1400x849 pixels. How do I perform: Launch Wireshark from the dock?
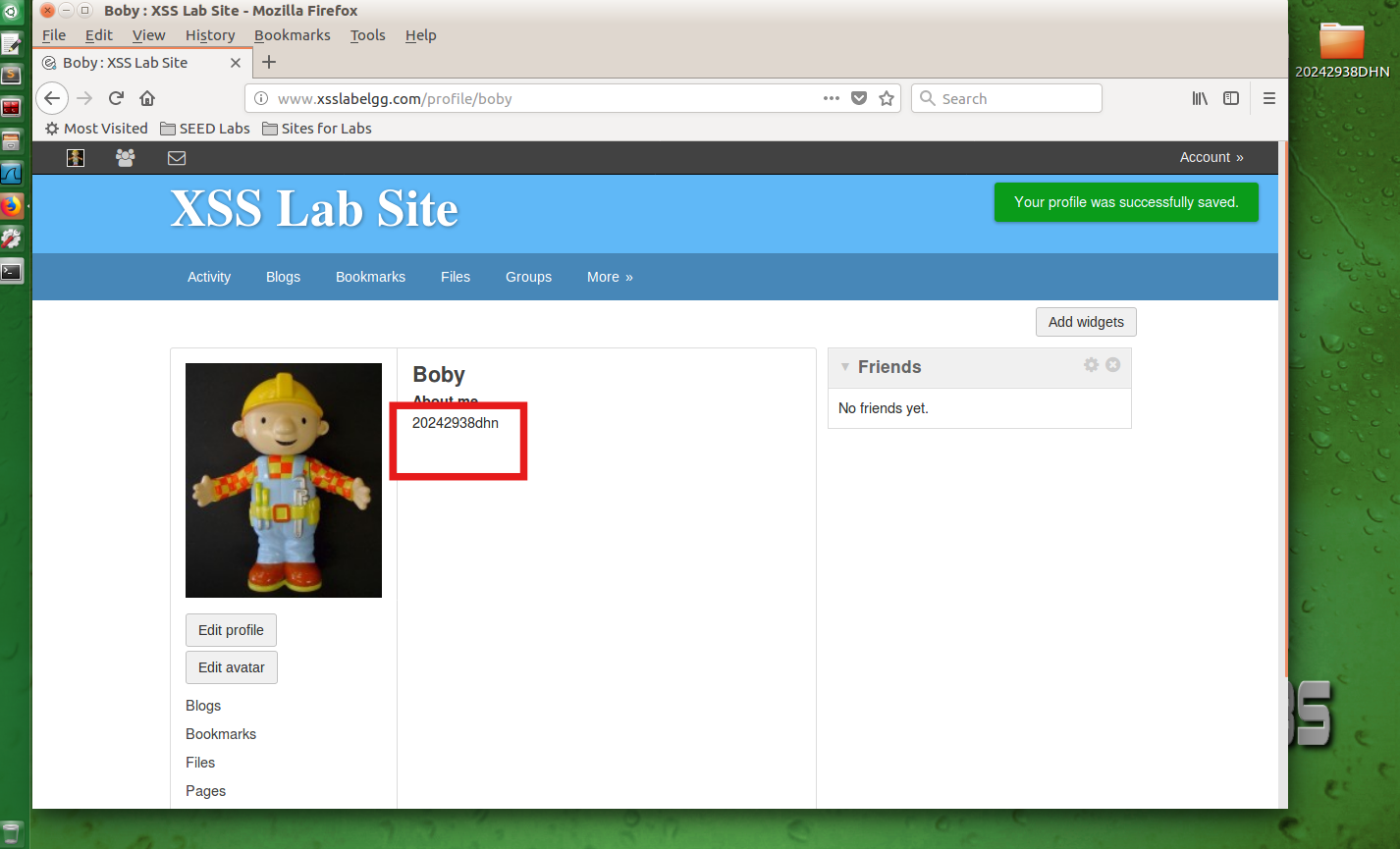click(x=11, y=174)
